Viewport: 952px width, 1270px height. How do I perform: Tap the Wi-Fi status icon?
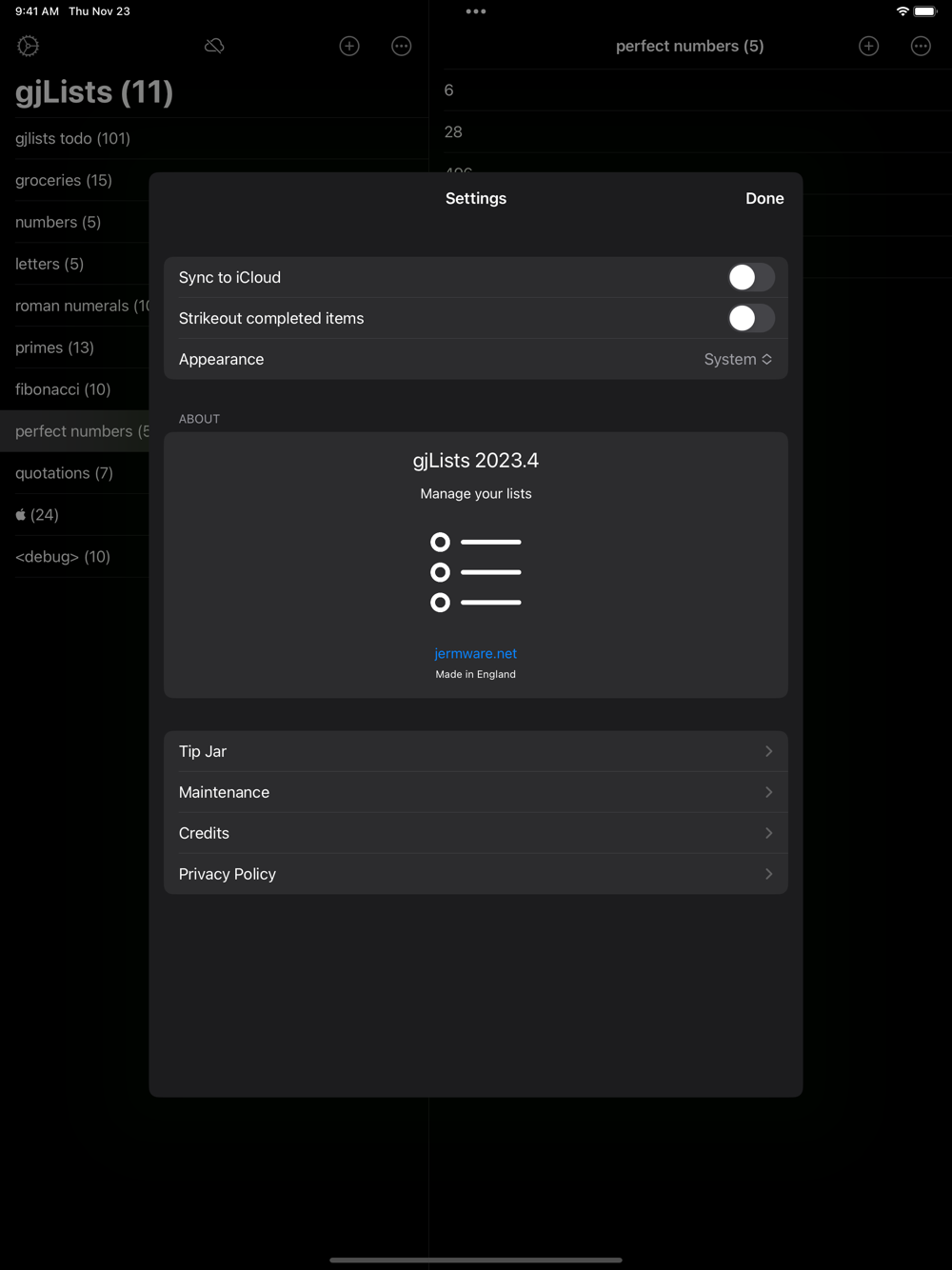coord(902,11)
